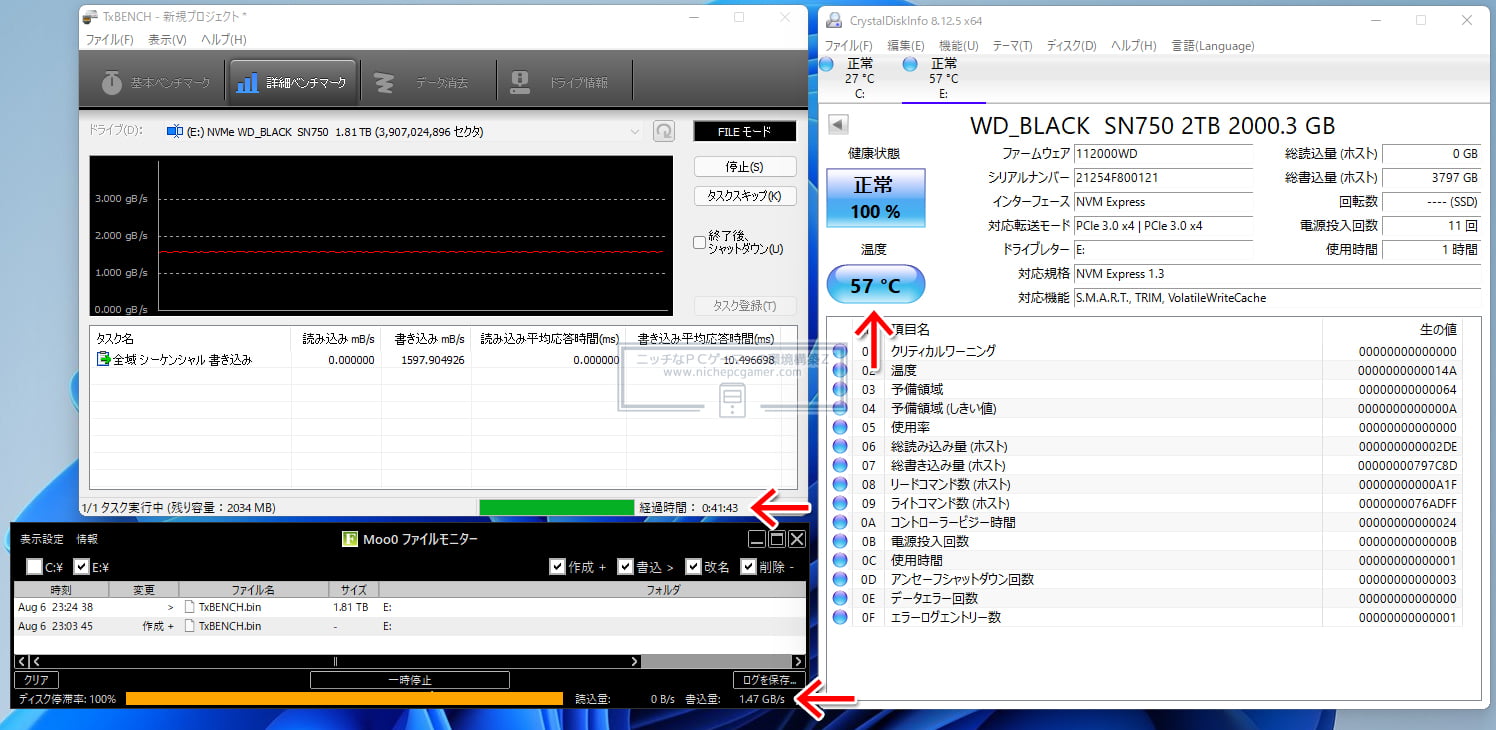Click the ファームウェア field 112000WD
Viewport: 1496px width, 730px height.
click(1162, 154)
